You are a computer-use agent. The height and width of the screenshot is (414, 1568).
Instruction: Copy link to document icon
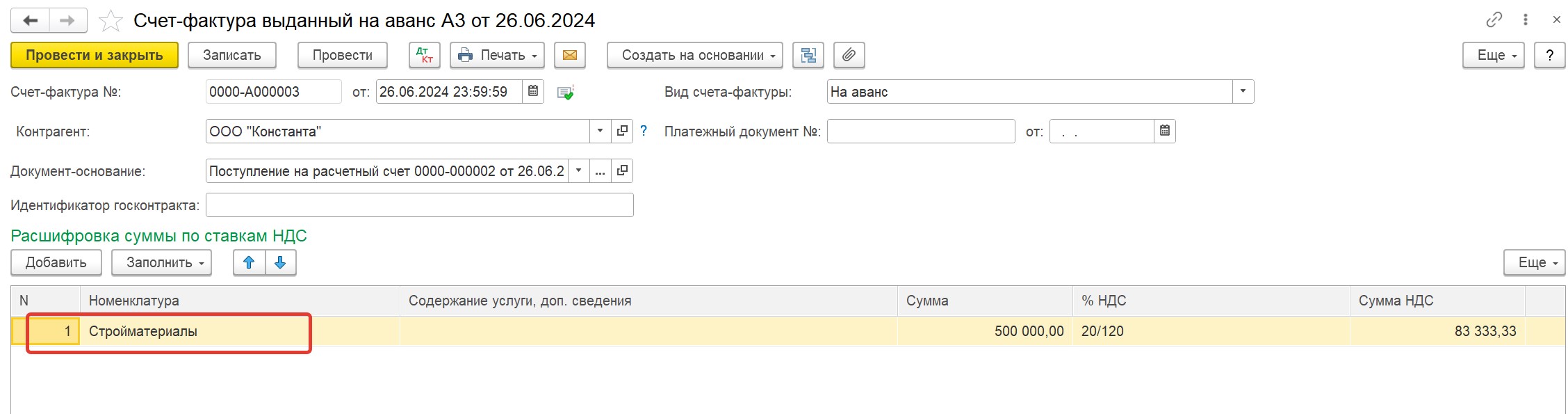tap(1494, 20)
